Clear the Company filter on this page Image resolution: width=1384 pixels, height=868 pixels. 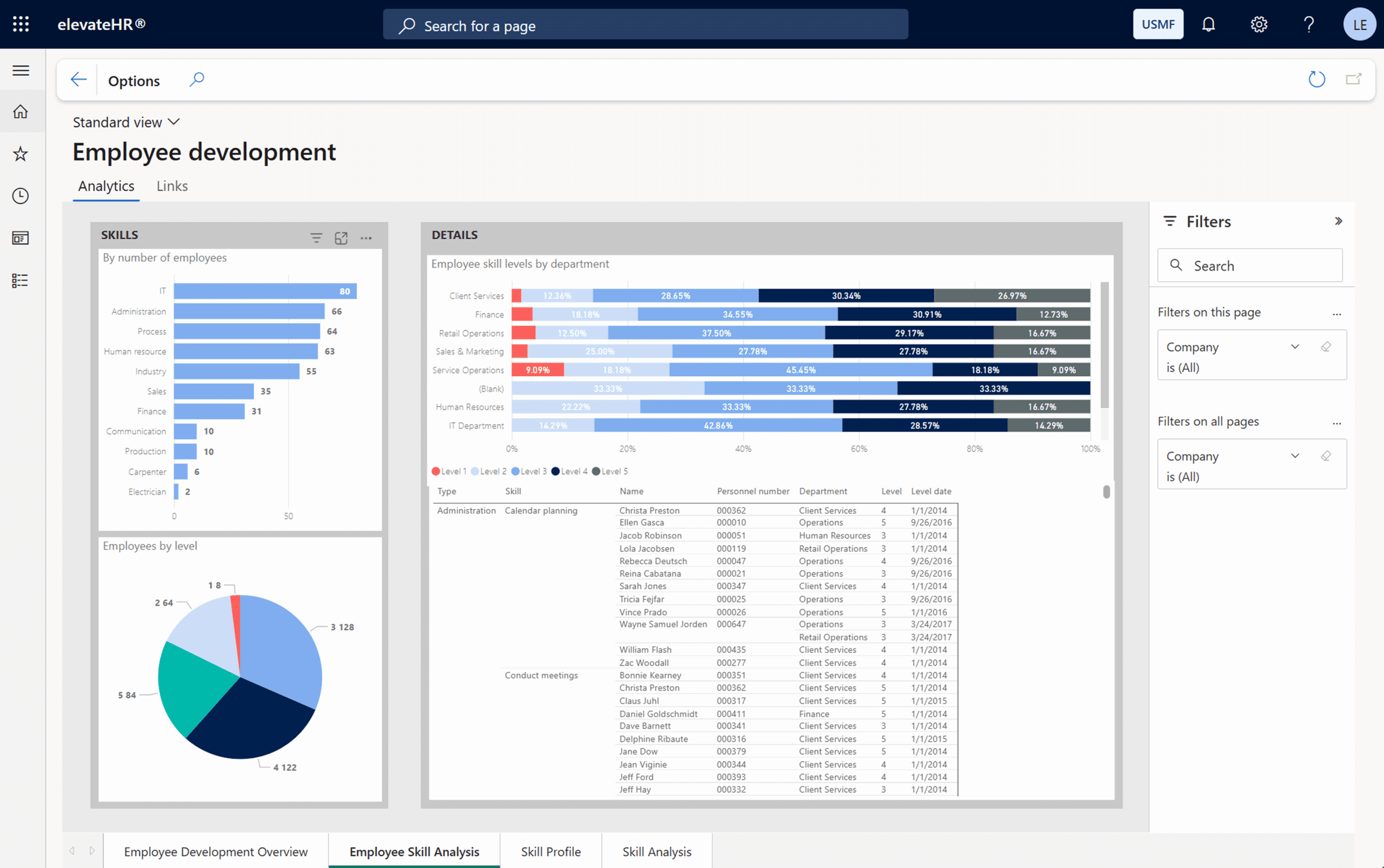coord(1326,347)
